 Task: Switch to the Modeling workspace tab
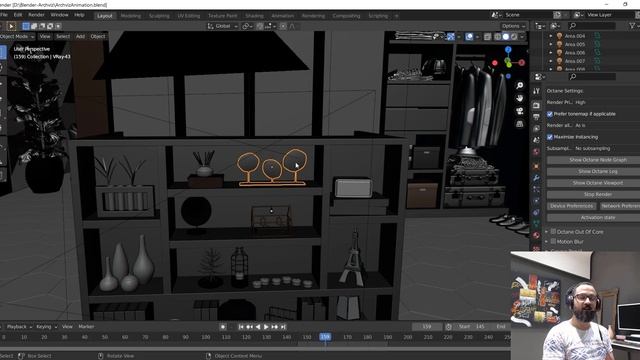coord(131,16)
